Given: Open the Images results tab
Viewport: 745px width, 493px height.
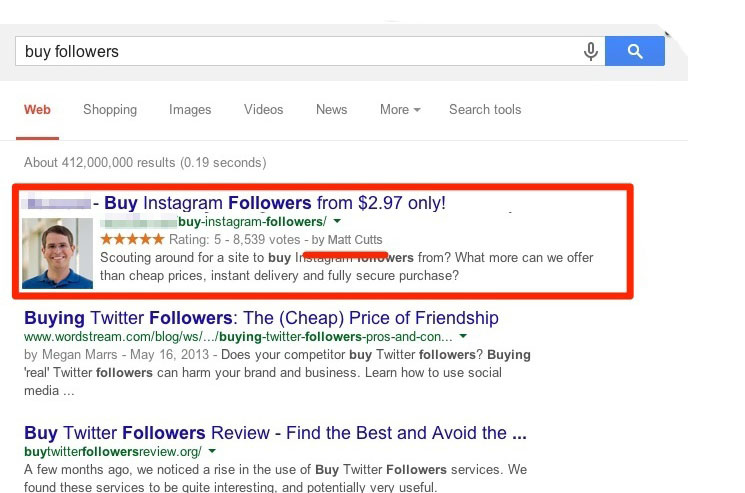Looking at the screenshot, I should click(x=190, y=110).
